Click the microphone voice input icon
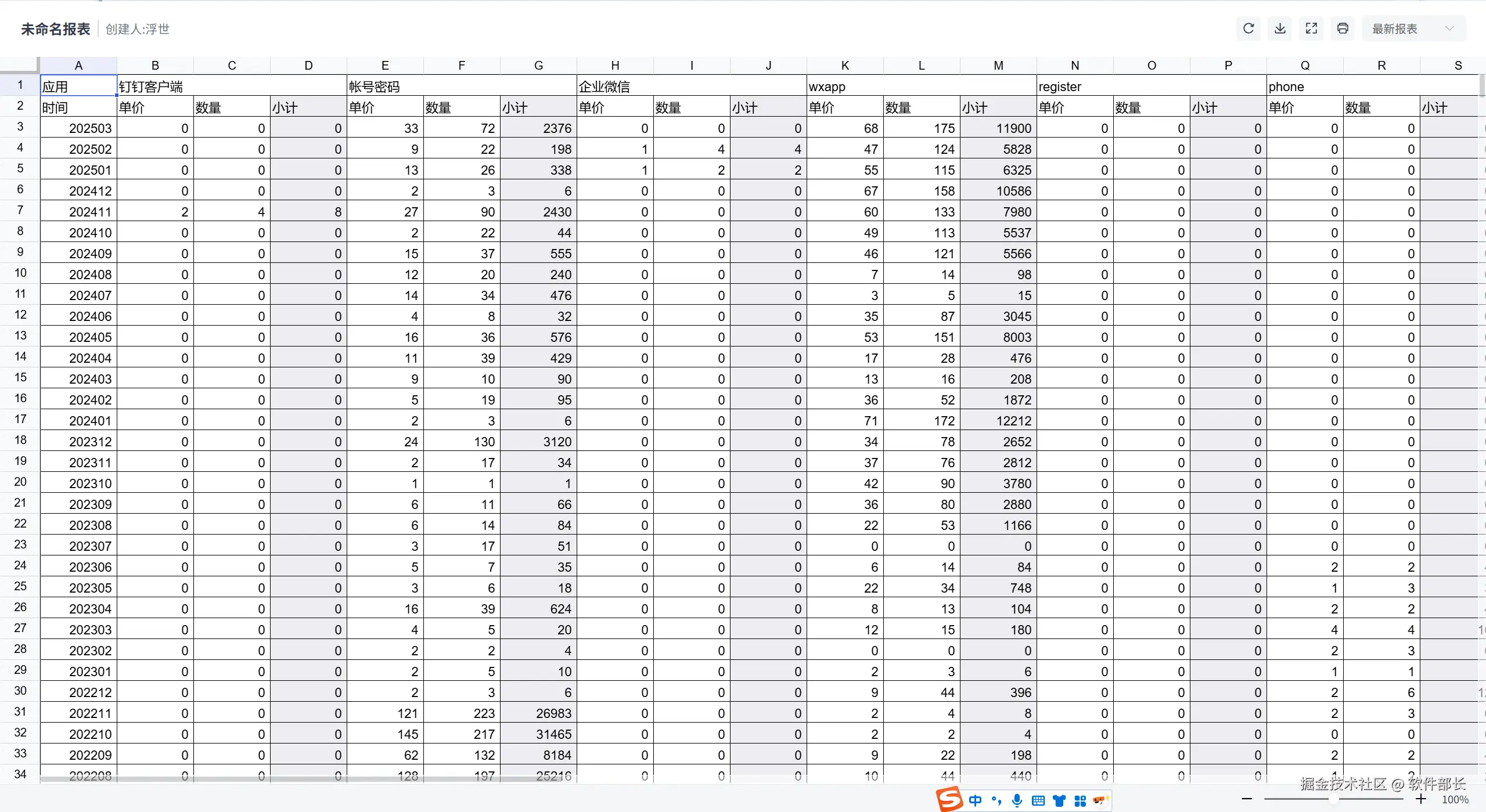Viewport: 1486px width, 812px height. click(x=1017, y=801)
